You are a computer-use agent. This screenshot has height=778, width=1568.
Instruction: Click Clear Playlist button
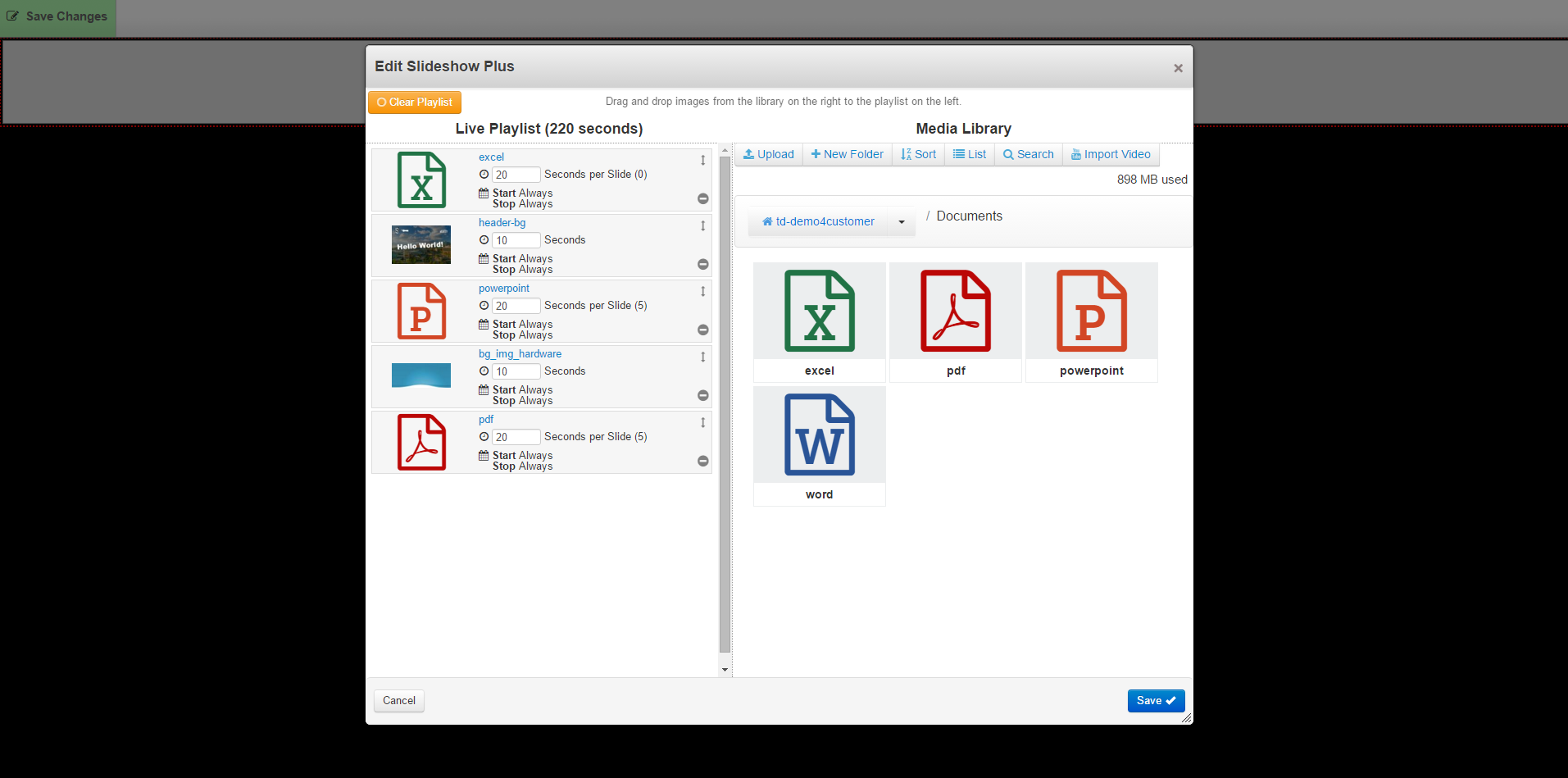[x=415, y=102]
